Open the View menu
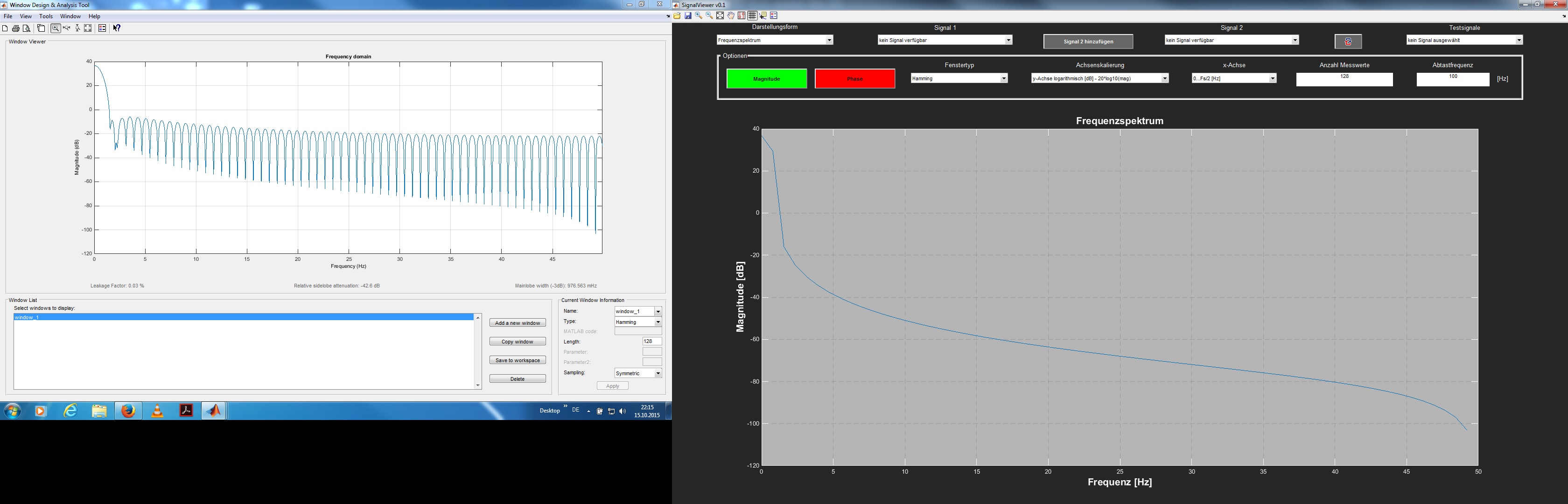 (26, 16)
